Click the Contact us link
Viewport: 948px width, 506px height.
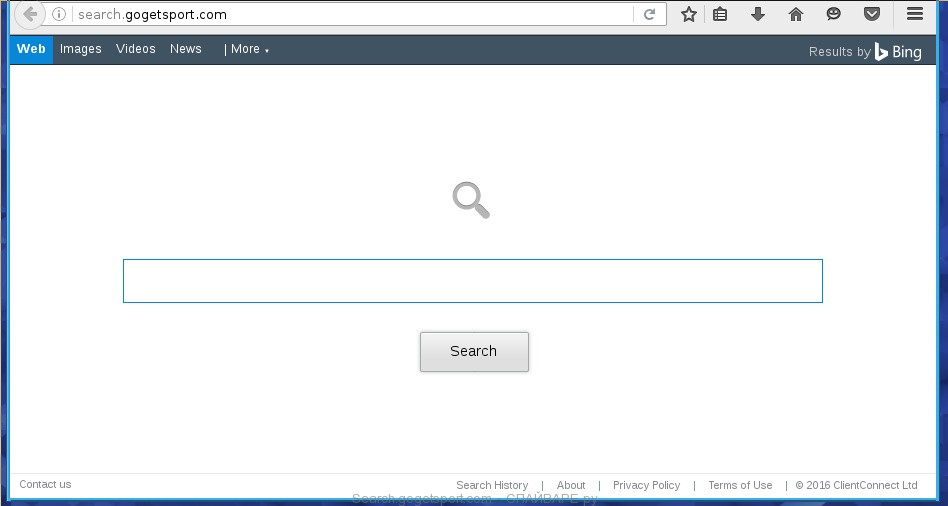45,484
